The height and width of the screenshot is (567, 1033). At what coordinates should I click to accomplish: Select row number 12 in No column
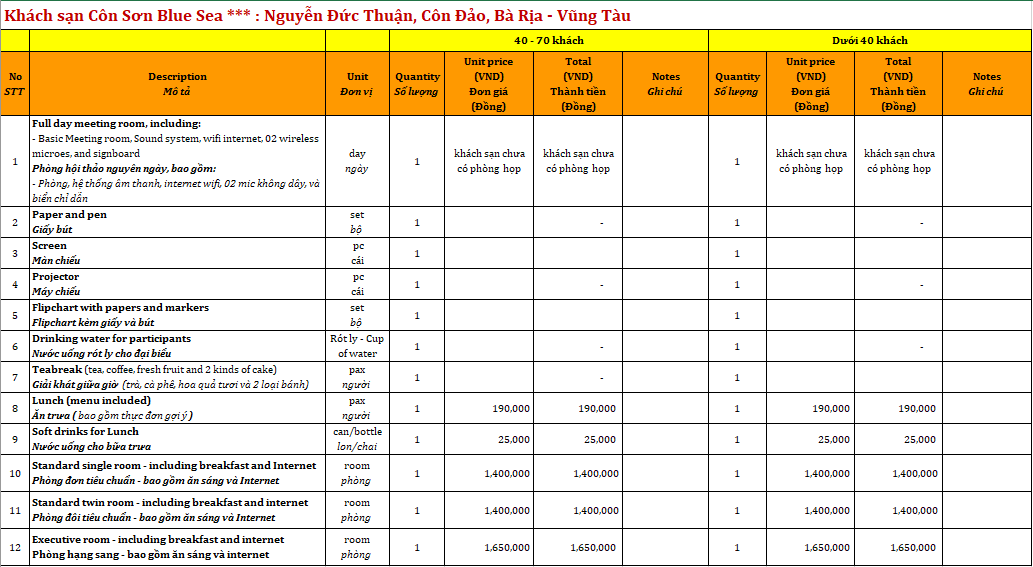14,547
